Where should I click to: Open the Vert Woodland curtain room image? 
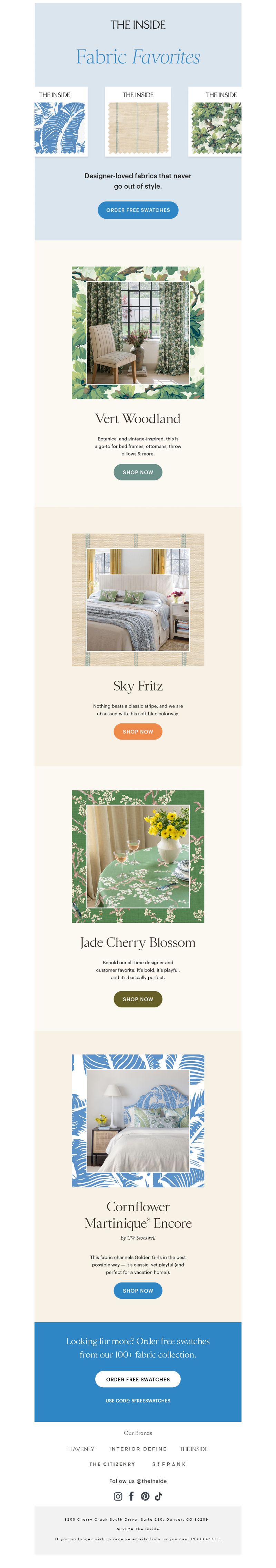138,333
